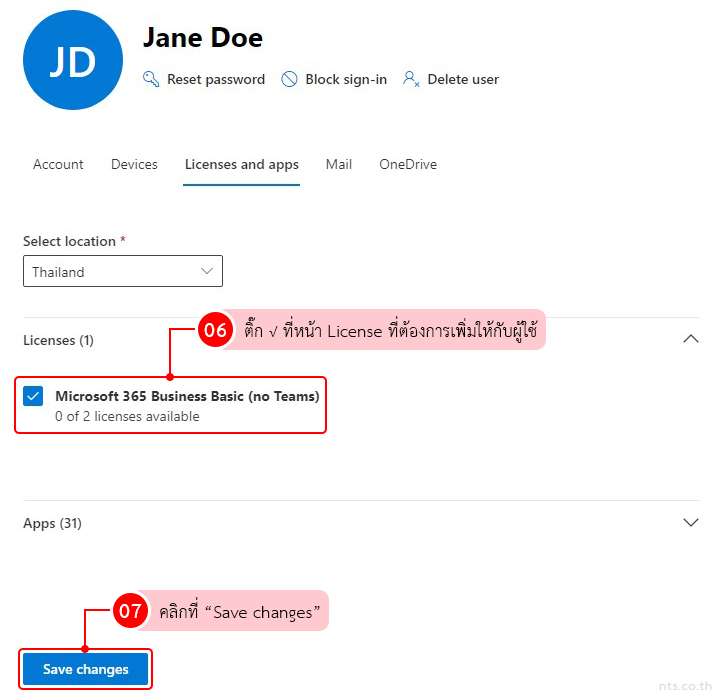Viewport: 720px width, 695px height.
Task: Click the Delete user person icon
Action: [x=410, y=79]
